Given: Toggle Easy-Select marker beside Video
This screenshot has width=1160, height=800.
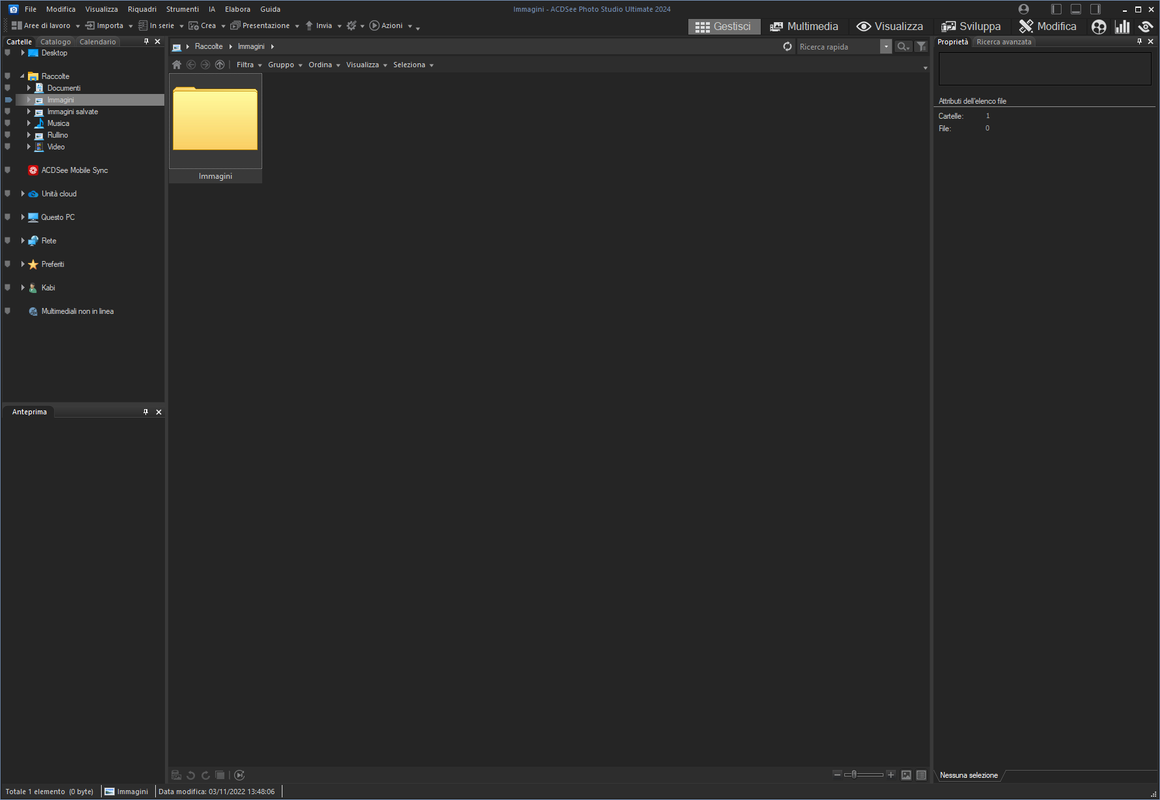Looking at the screenshot, I should (7, 147).
